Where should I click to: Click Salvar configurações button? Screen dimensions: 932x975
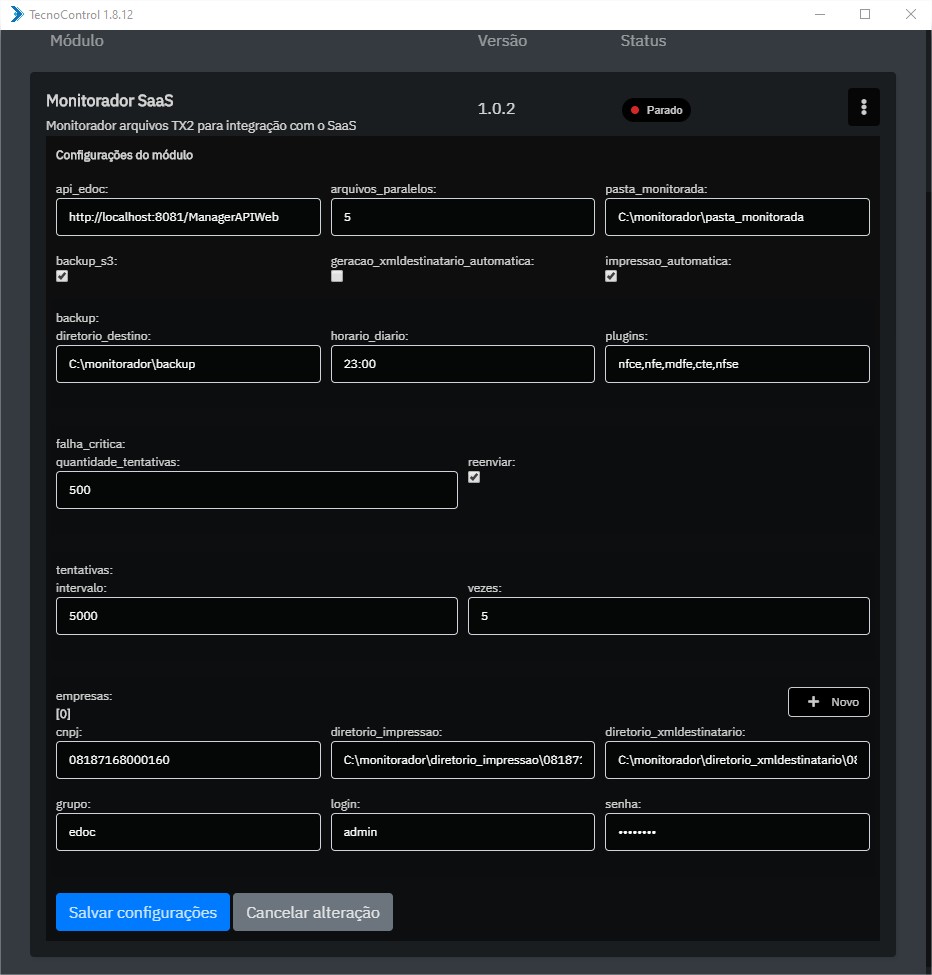click(143, 912)
